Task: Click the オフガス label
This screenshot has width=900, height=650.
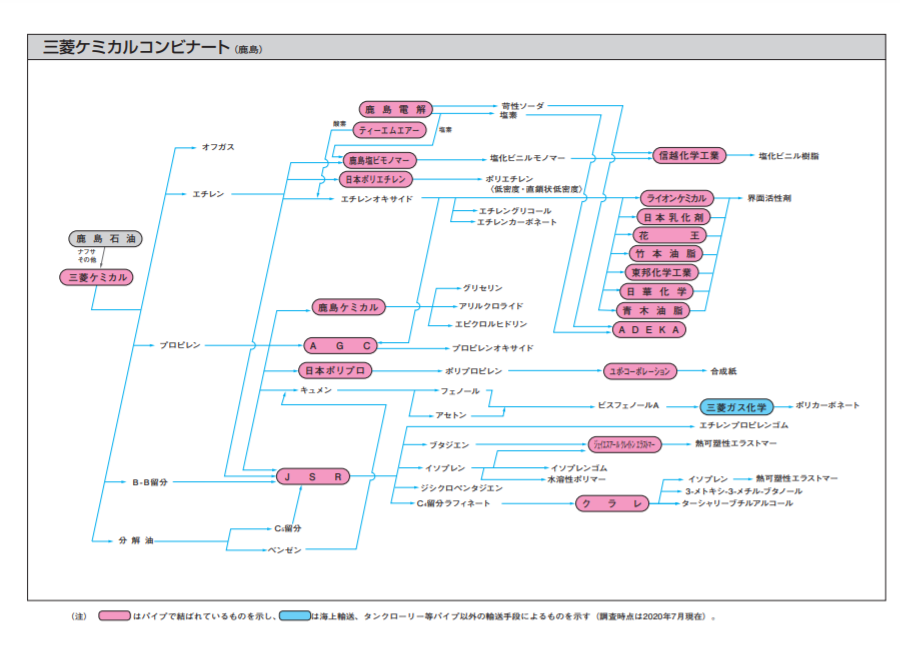Action: click(x=218, y=147)
